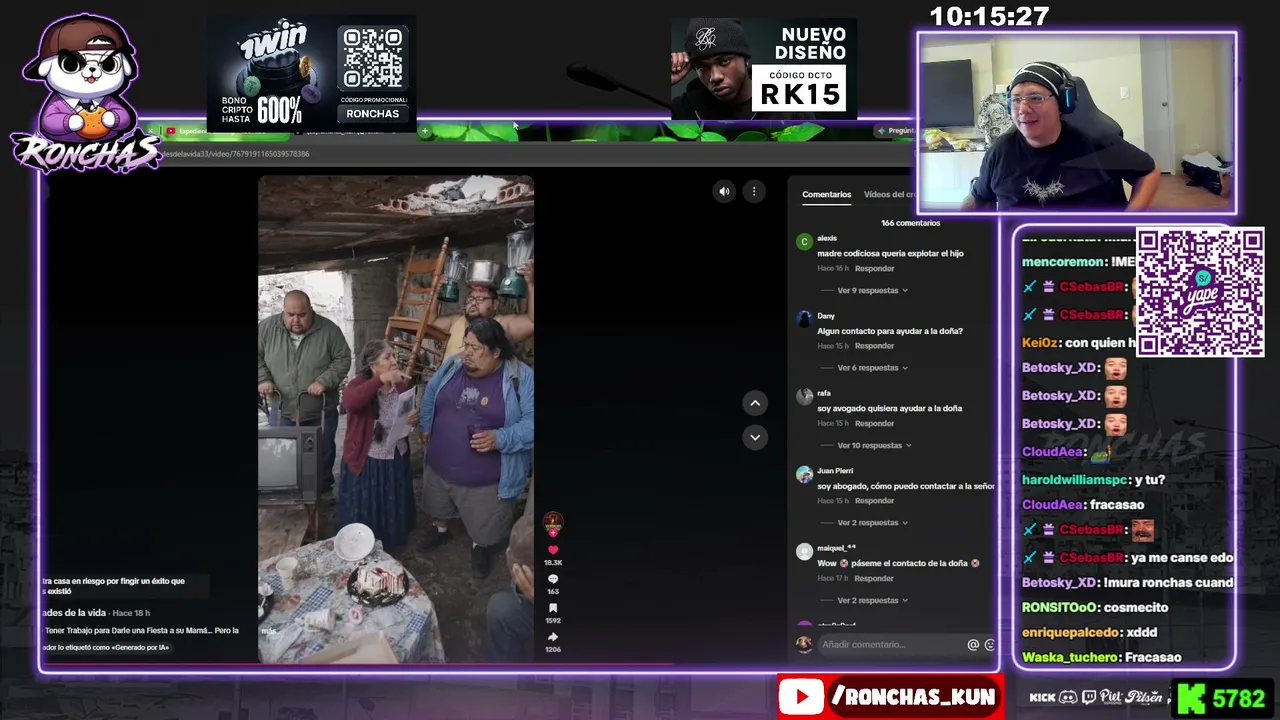1280x720 pixels.
Task: Mute the TikTok video sound
Action: 724,192
